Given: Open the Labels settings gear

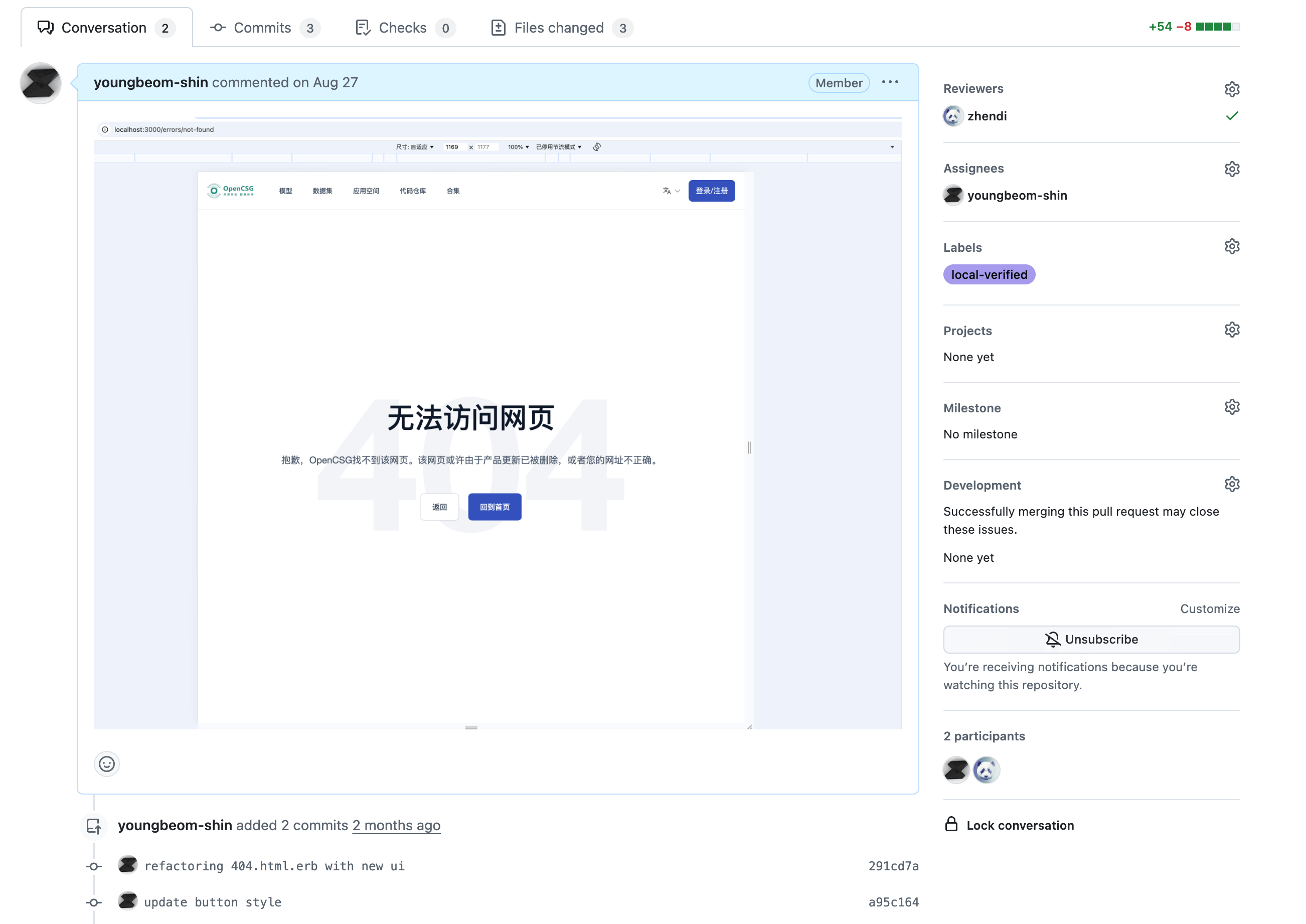Looking at the screenshot, I should 1232,246.
